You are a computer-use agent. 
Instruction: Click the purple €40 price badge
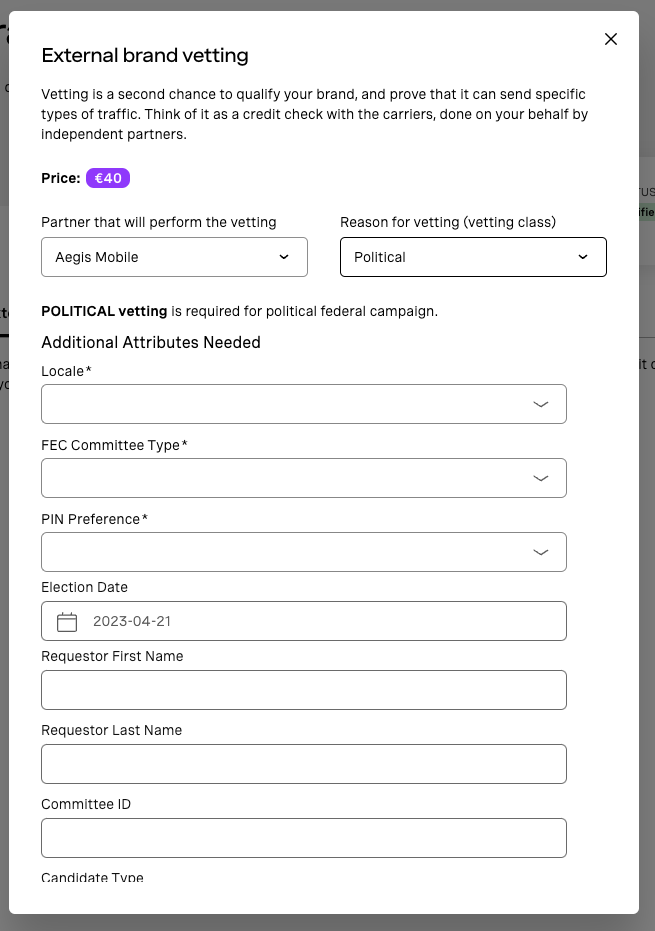click(x=108, y=178)
